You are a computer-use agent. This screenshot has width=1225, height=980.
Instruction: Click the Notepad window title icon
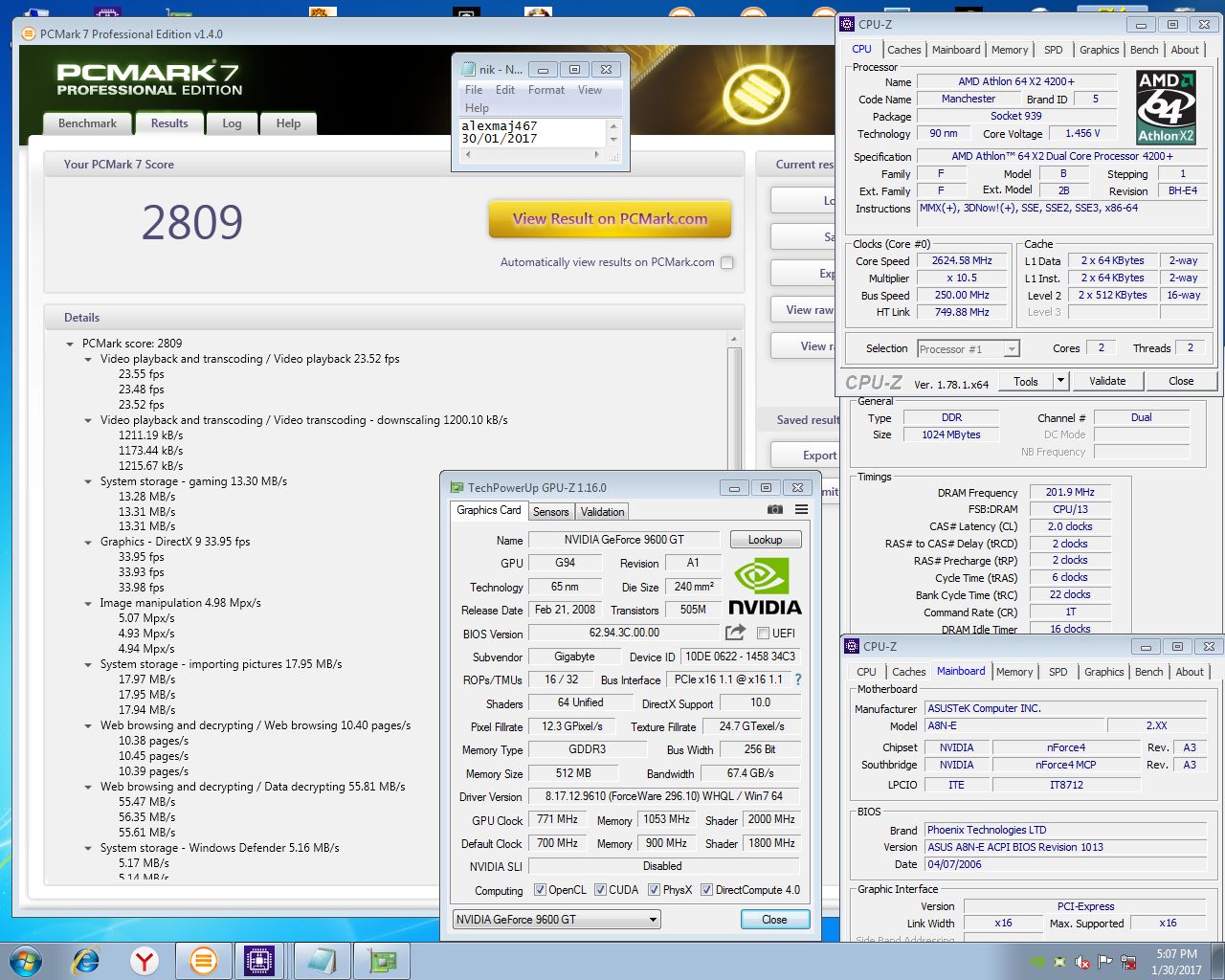(x=469, y=69)
